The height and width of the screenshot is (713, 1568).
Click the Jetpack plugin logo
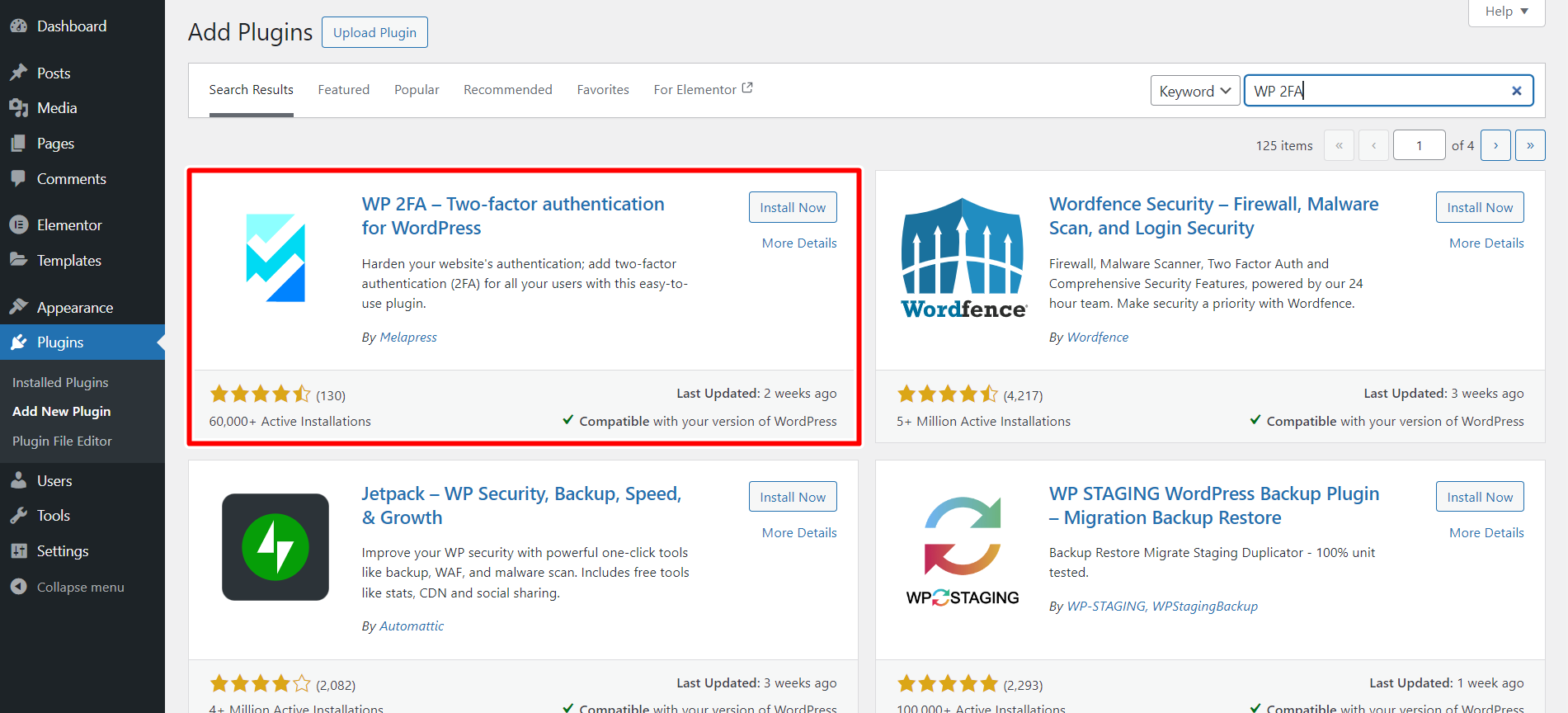pyautogui.click(x=275, y=547)
